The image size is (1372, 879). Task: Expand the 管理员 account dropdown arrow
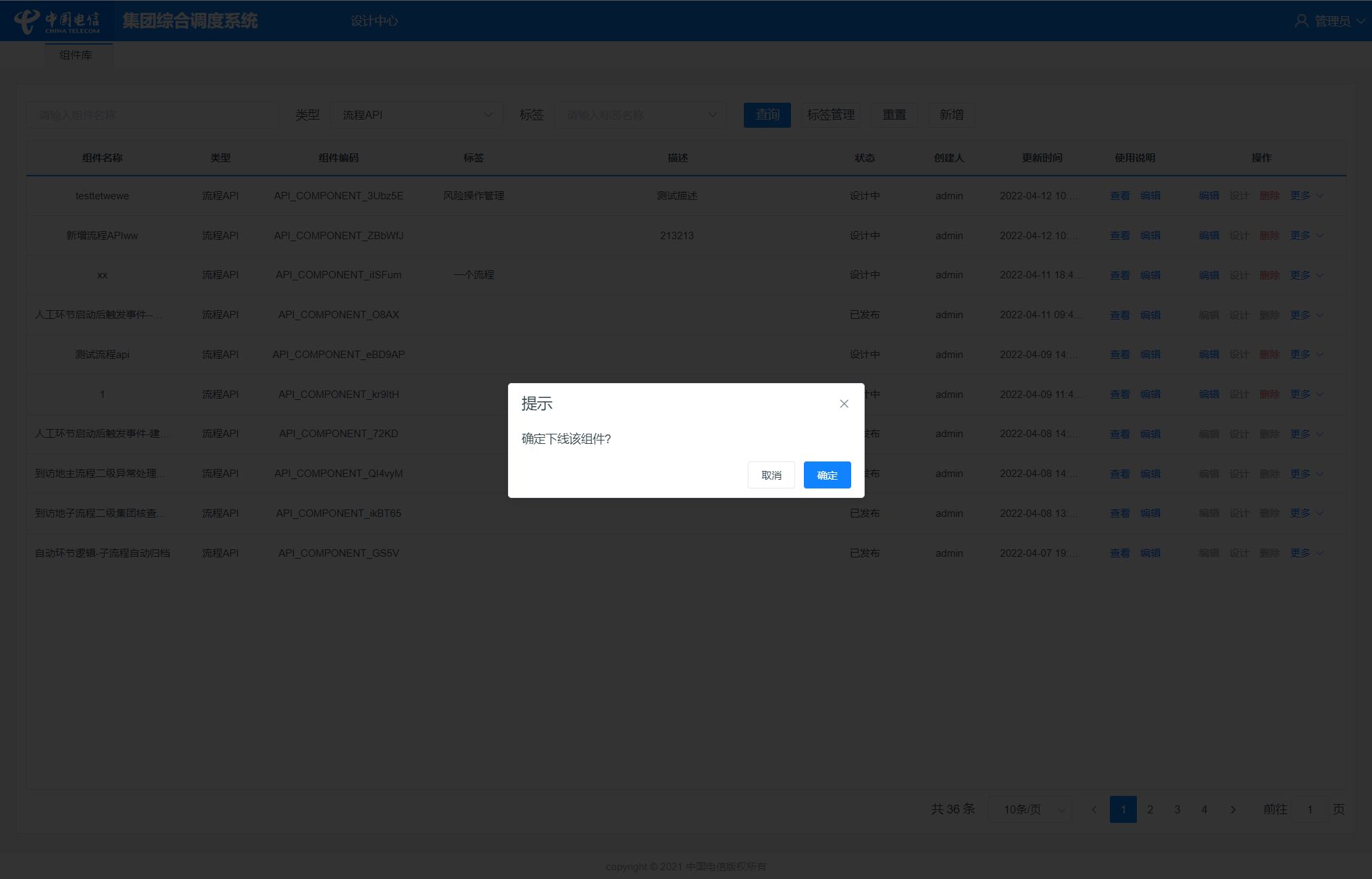1361,21
